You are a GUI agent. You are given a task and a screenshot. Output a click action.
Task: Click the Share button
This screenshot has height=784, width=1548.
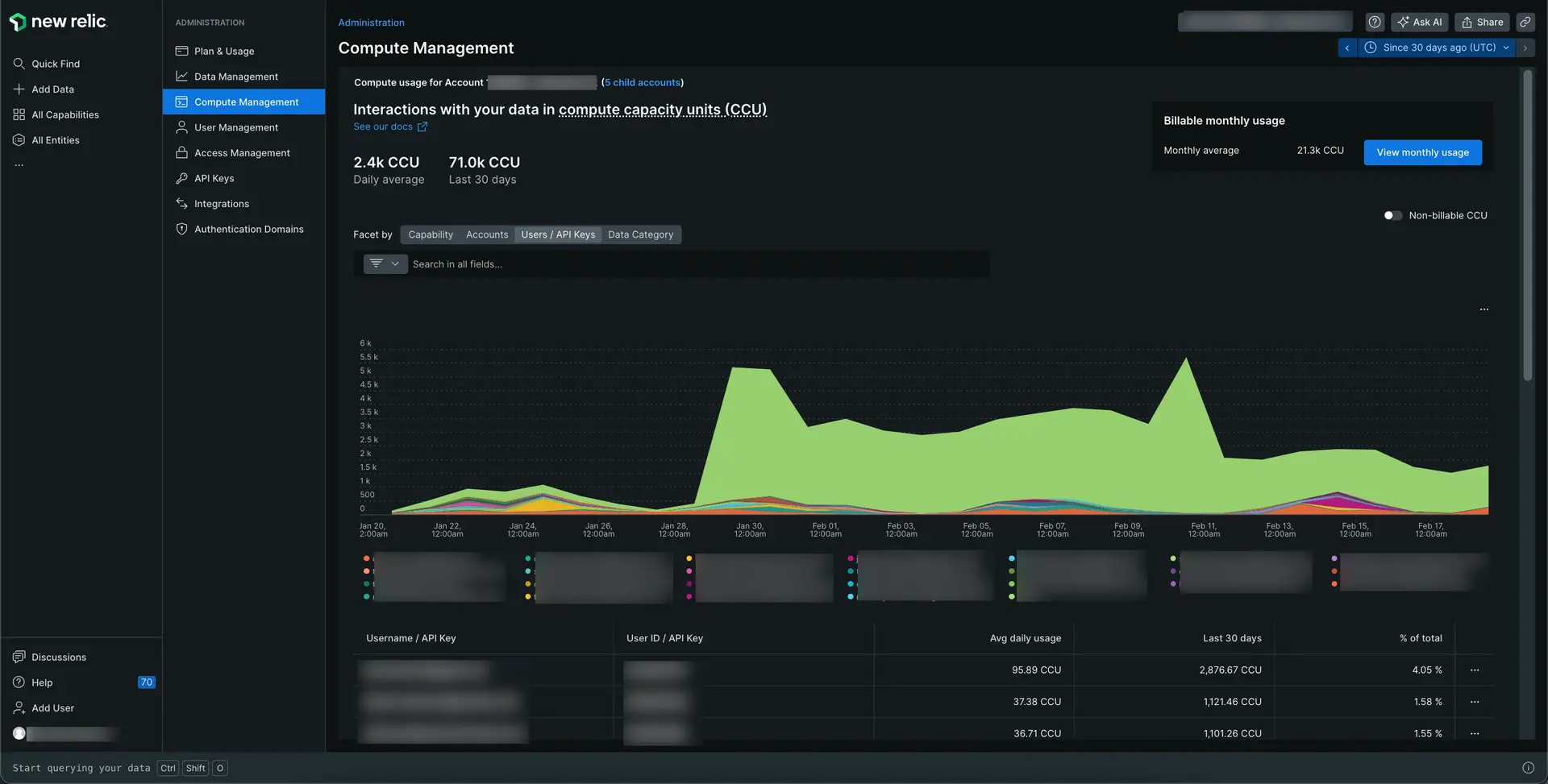1482,22
